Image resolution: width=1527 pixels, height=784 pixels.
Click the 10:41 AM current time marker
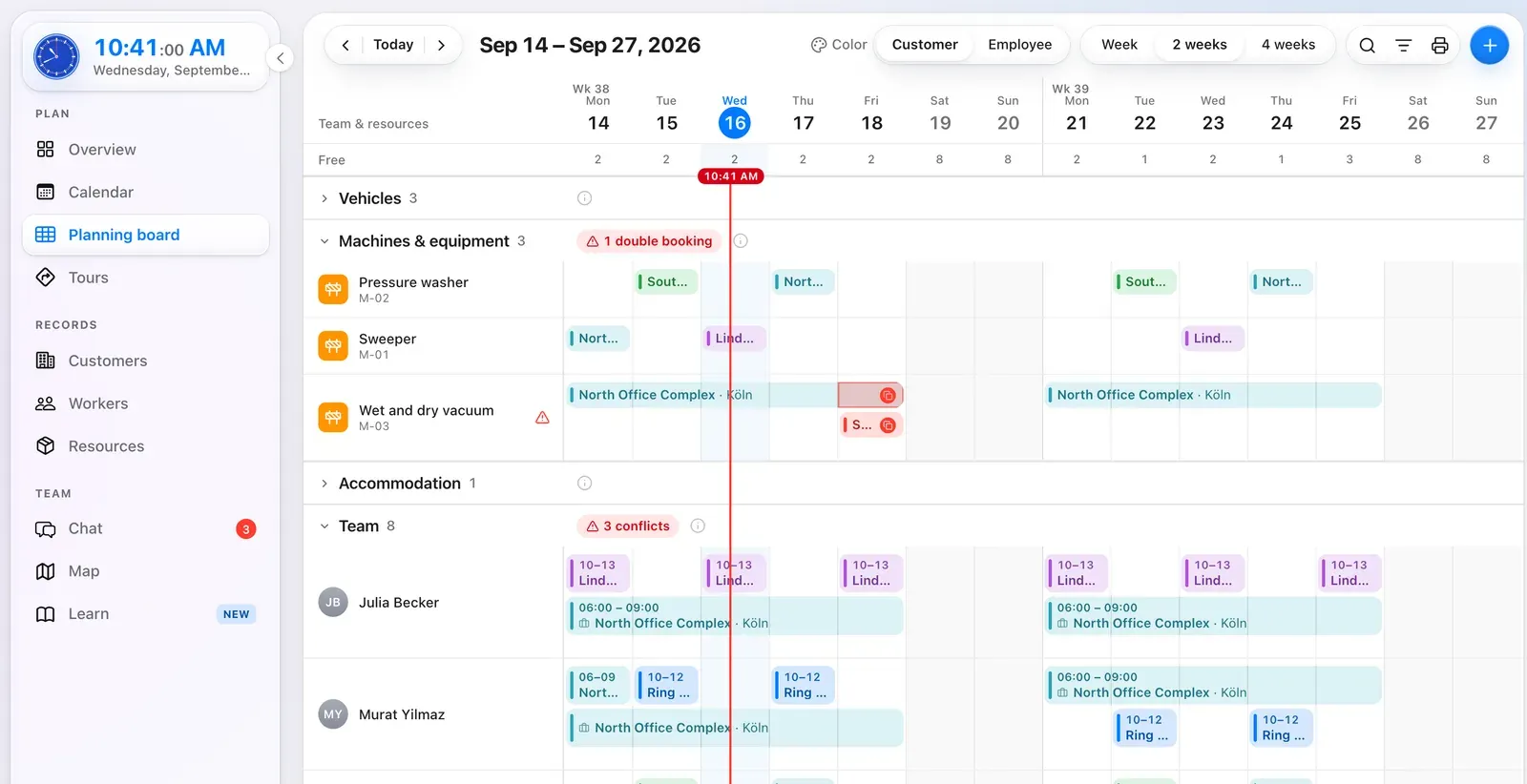tap(731, 176)
